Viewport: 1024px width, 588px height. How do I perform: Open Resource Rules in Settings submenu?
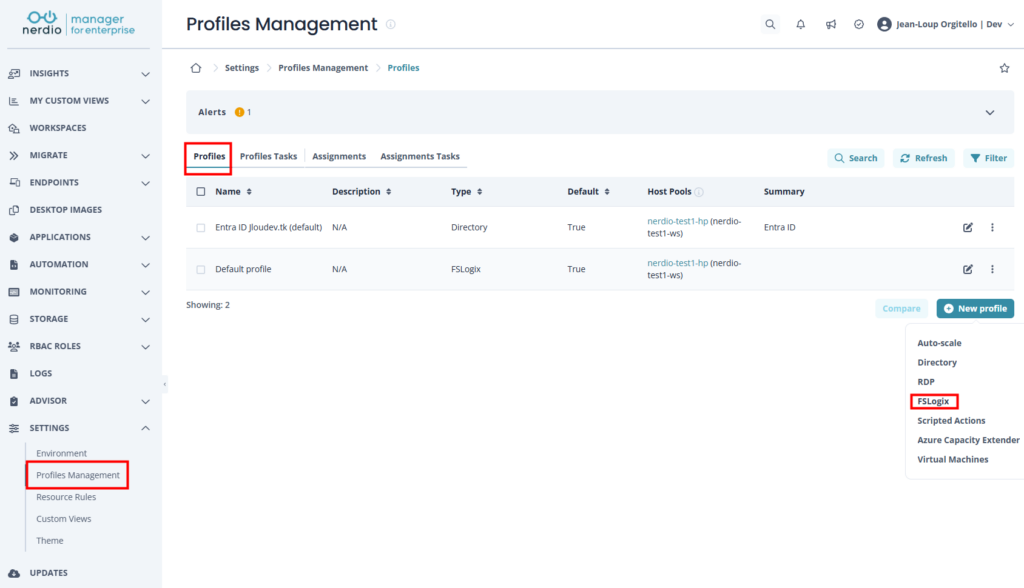(66, 497)
